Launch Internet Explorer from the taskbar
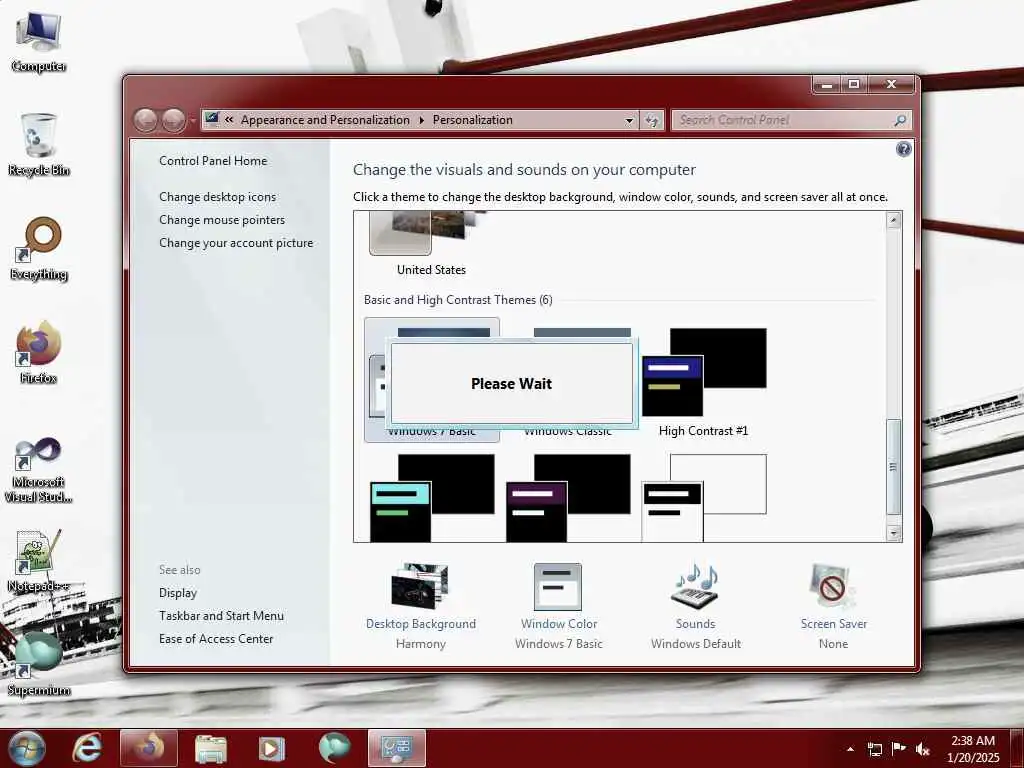The image size is (1024, 768). [x=87, y=748]
